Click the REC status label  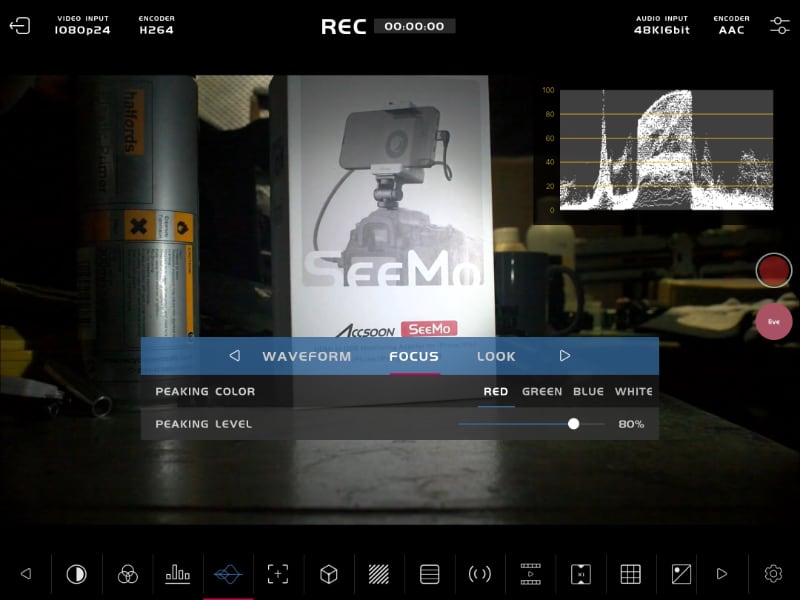pyautogui.click(x=343, y=27)
